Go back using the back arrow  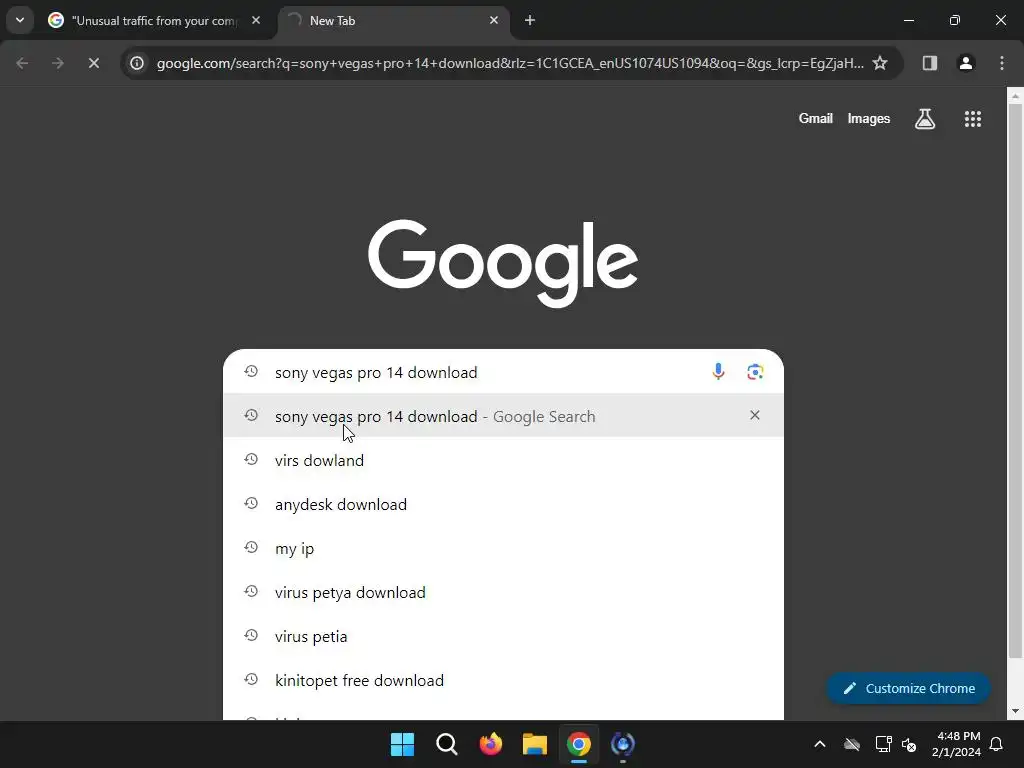[22, 63]
